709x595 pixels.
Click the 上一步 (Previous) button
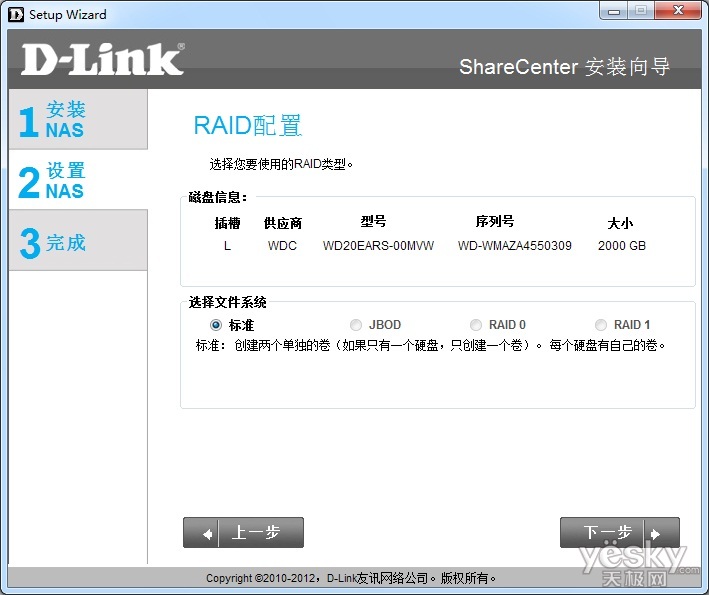243,533
